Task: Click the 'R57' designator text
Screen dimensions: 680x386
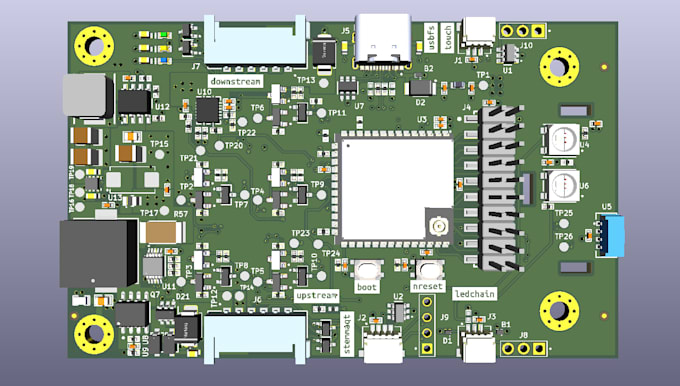Action: click(x=181, y=214)
